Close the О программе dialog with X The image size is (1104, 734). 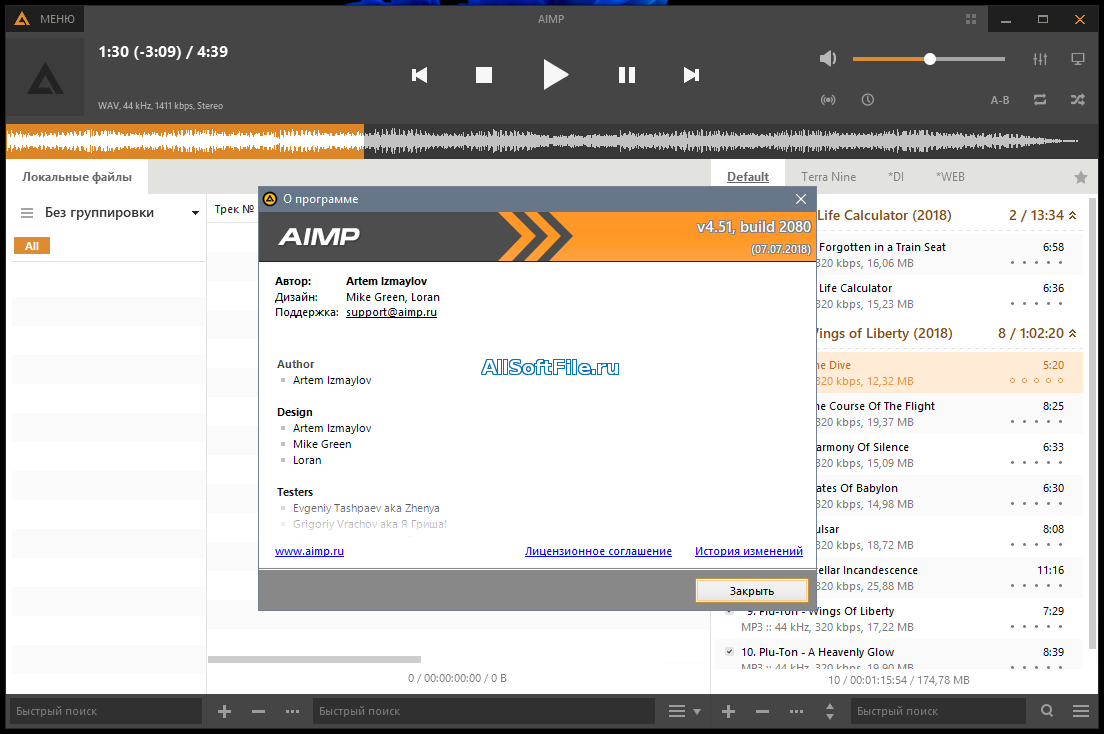click(801, 199)
